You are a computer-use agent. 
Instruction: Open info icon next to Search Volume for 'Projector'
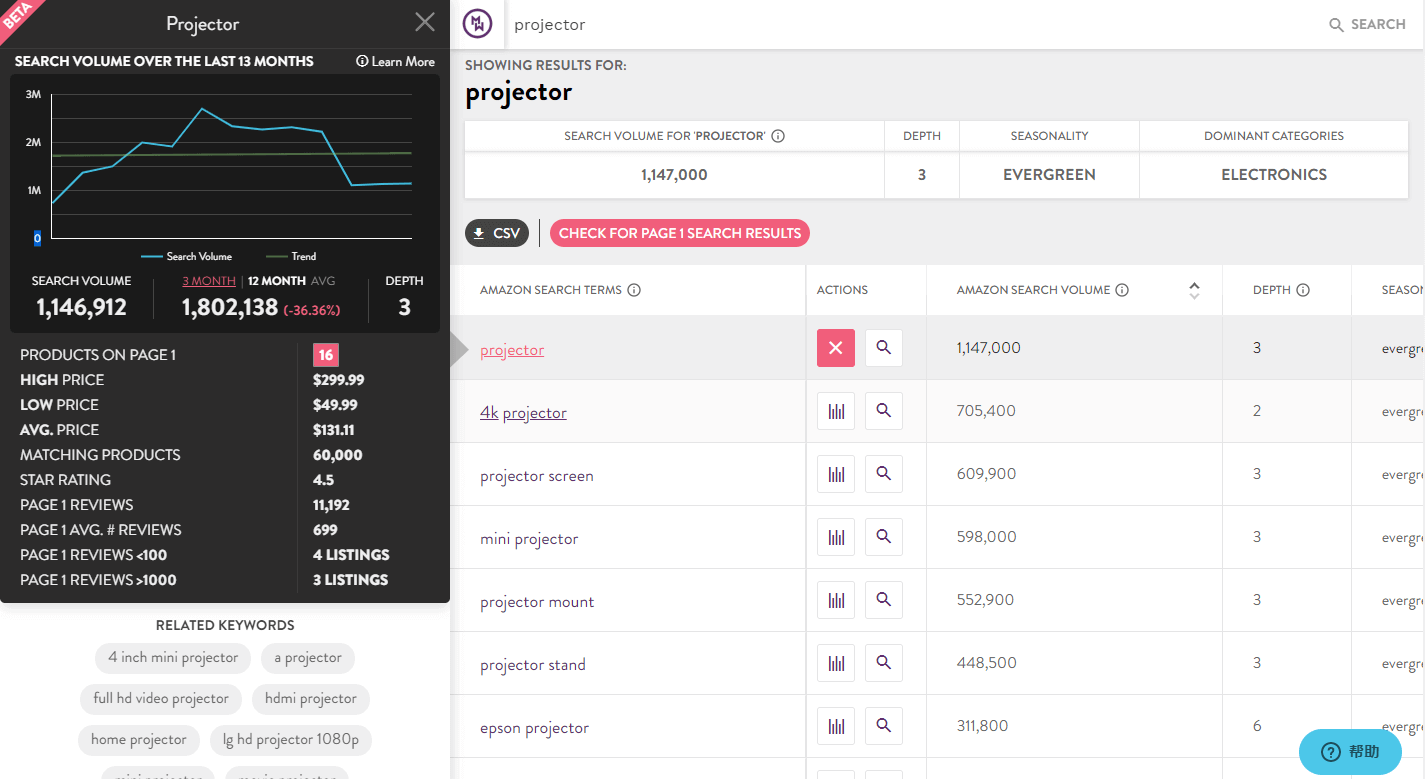tap(778, 136)
